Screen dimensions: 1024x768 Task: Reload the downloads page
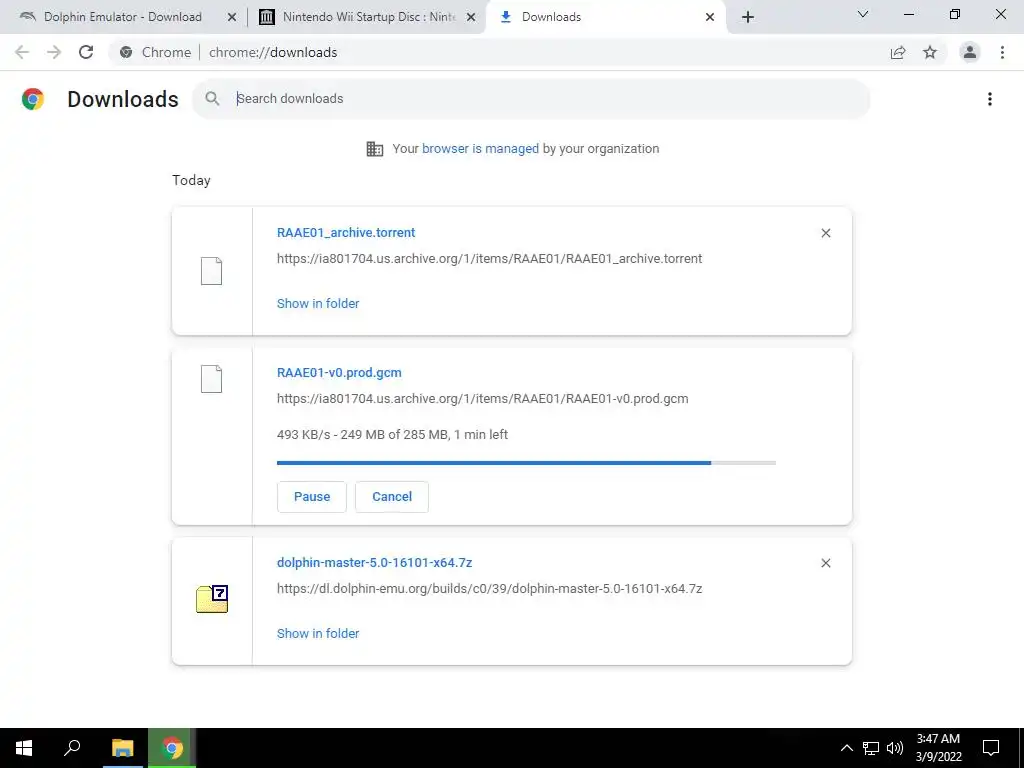86,52
